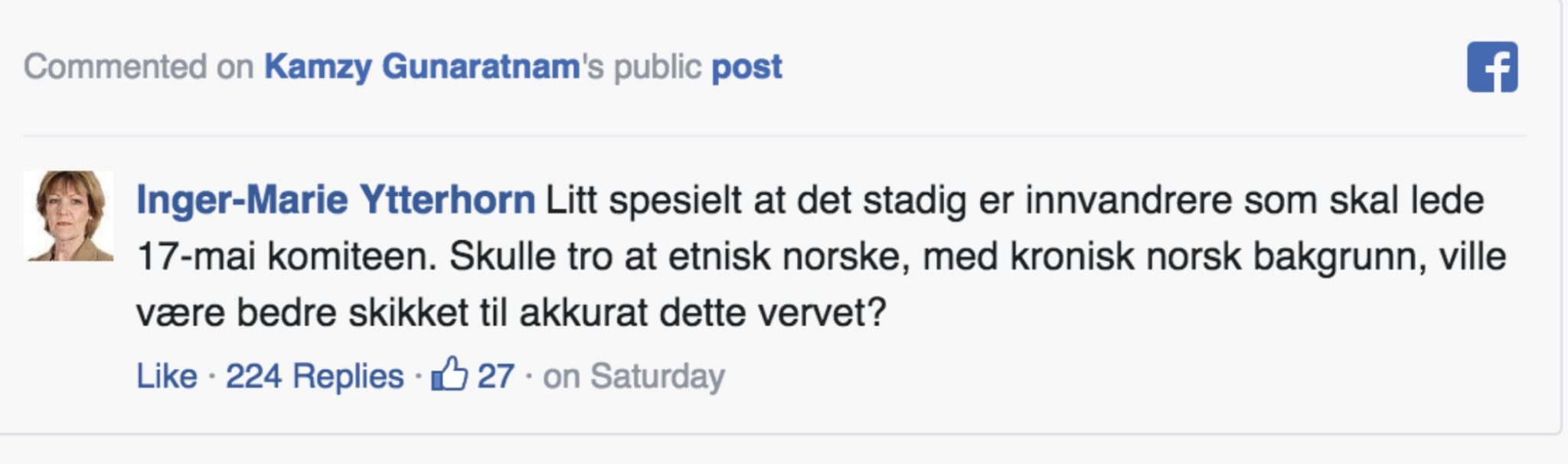Open Inger-Marie Ytterhorn's profile name link
1568x464 pixels.
click(x=335, y=201)
